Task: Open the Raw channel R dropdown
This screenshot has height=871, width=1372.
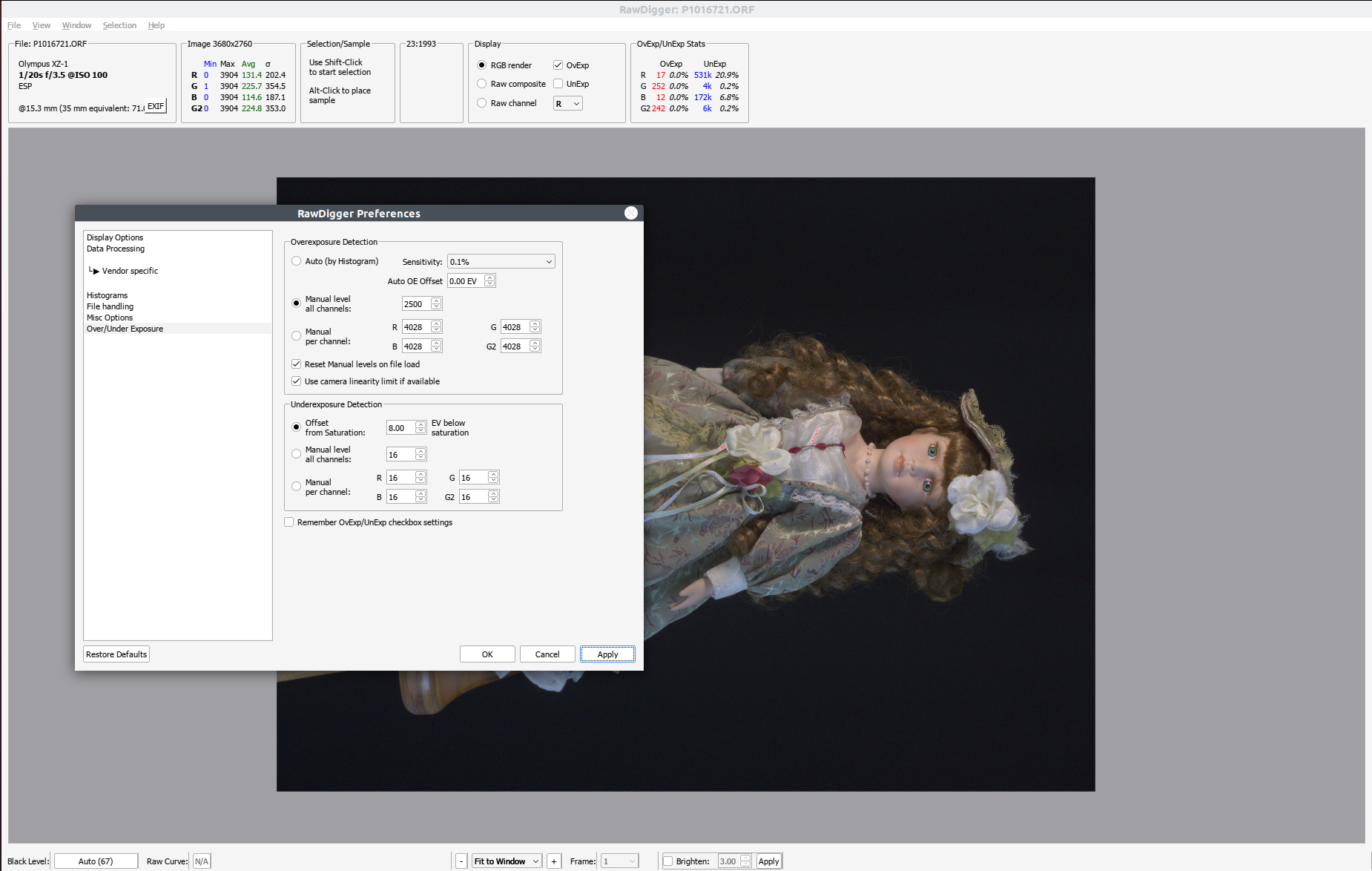Action: pos(567,104)
